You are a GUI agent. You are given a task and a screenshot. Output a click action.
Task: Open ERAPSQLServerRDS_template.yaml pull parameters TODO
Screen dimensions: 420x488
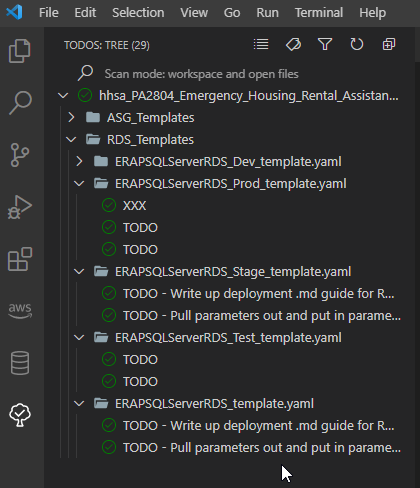pos(262,448)
